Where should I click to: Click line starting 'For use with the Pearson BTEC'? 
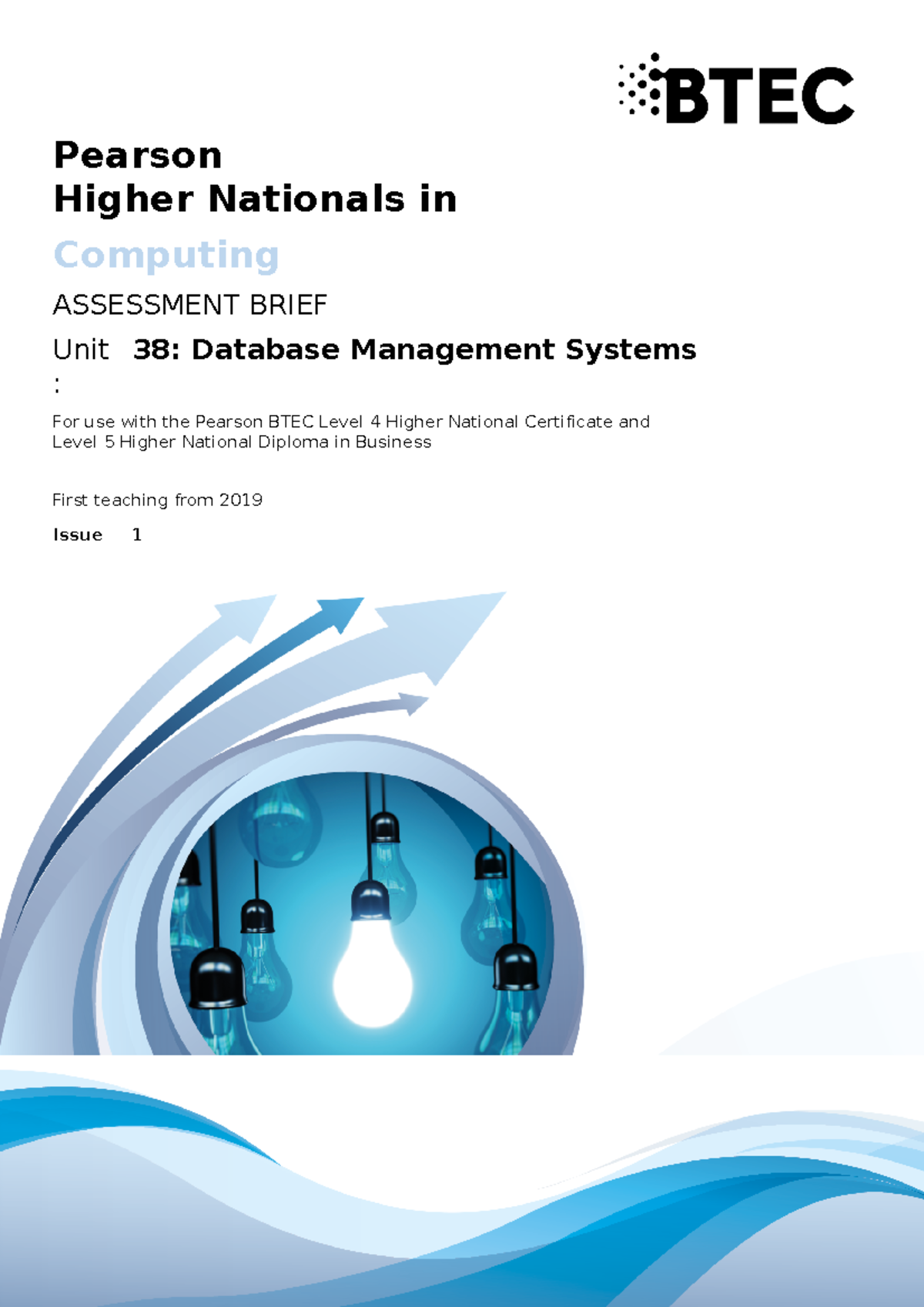351,421
